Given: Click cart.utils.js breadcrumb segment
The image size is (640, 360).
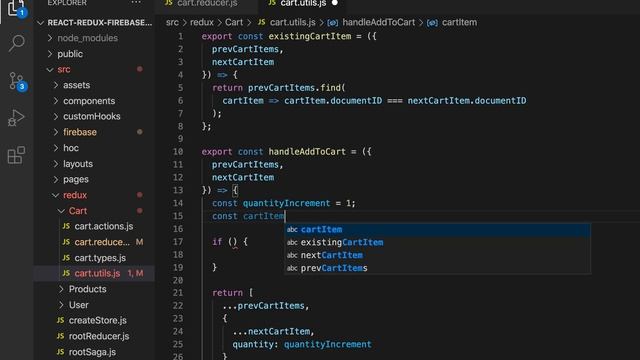Looking at the screenshot, I should click(293, 22).
